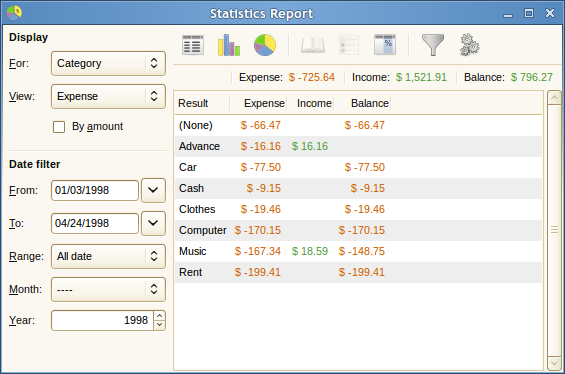Select the Clothes category row
Screen dimensions: 565x374
(358, 209)
